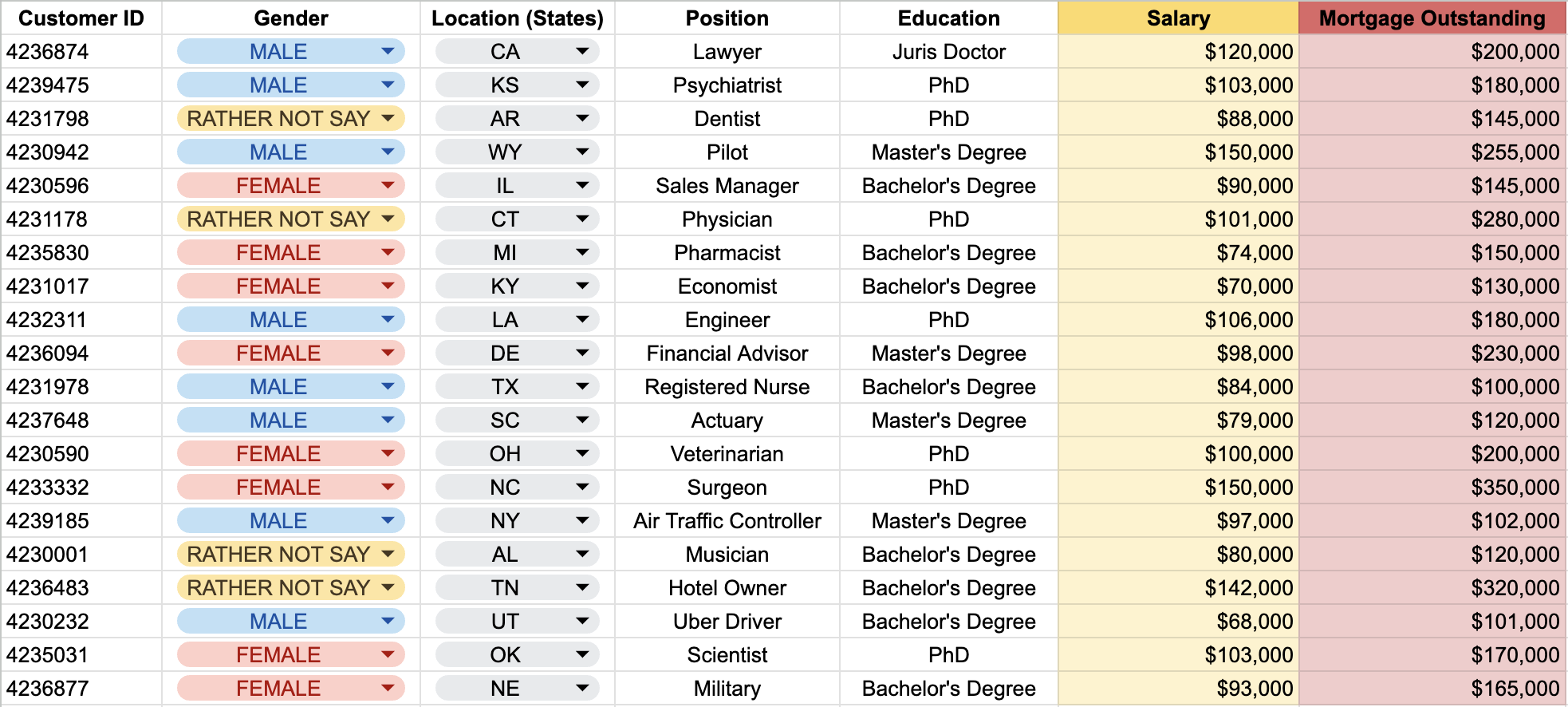Select the Mortgage Outstanding column header
The image size is (1568, 707).
click(1432, 18)
